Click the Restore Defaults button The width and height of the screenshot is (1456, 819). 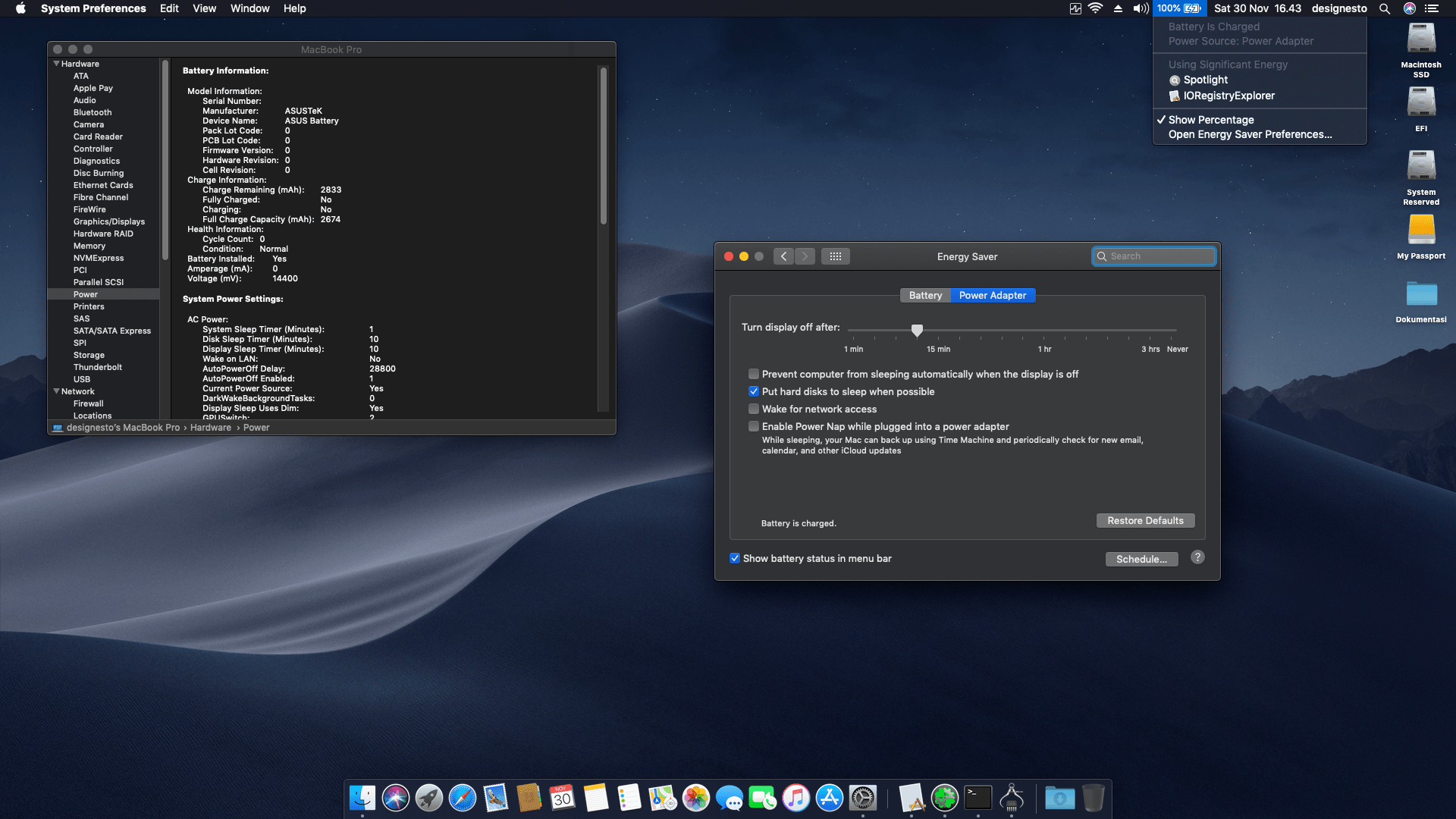1145,520
